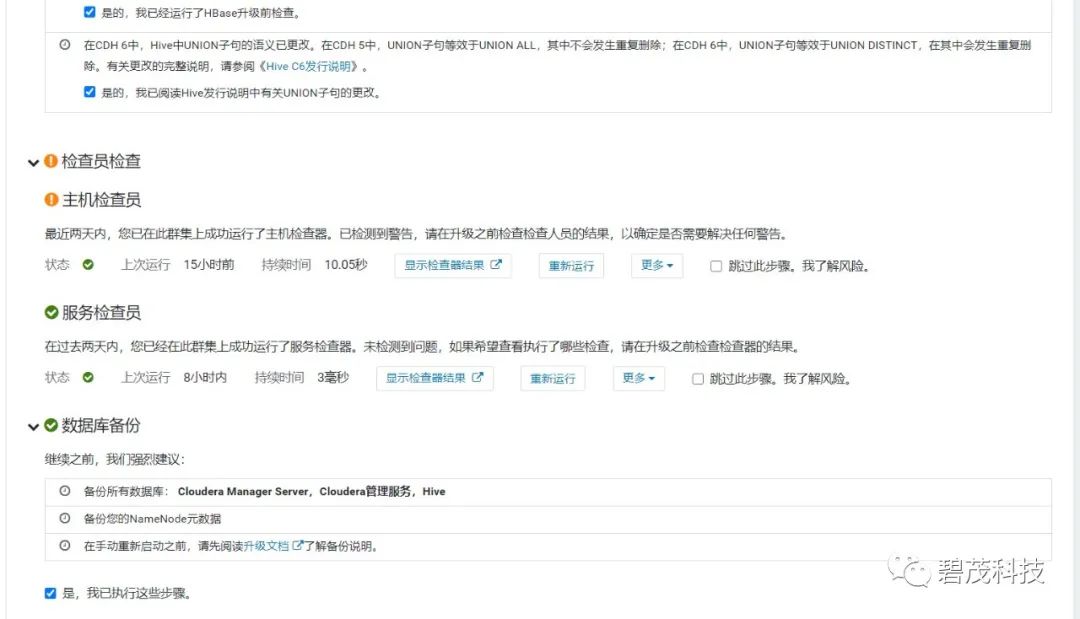Click the 10.05秒 duration value
1080x619 pixels.
click(x=346, y=265)
